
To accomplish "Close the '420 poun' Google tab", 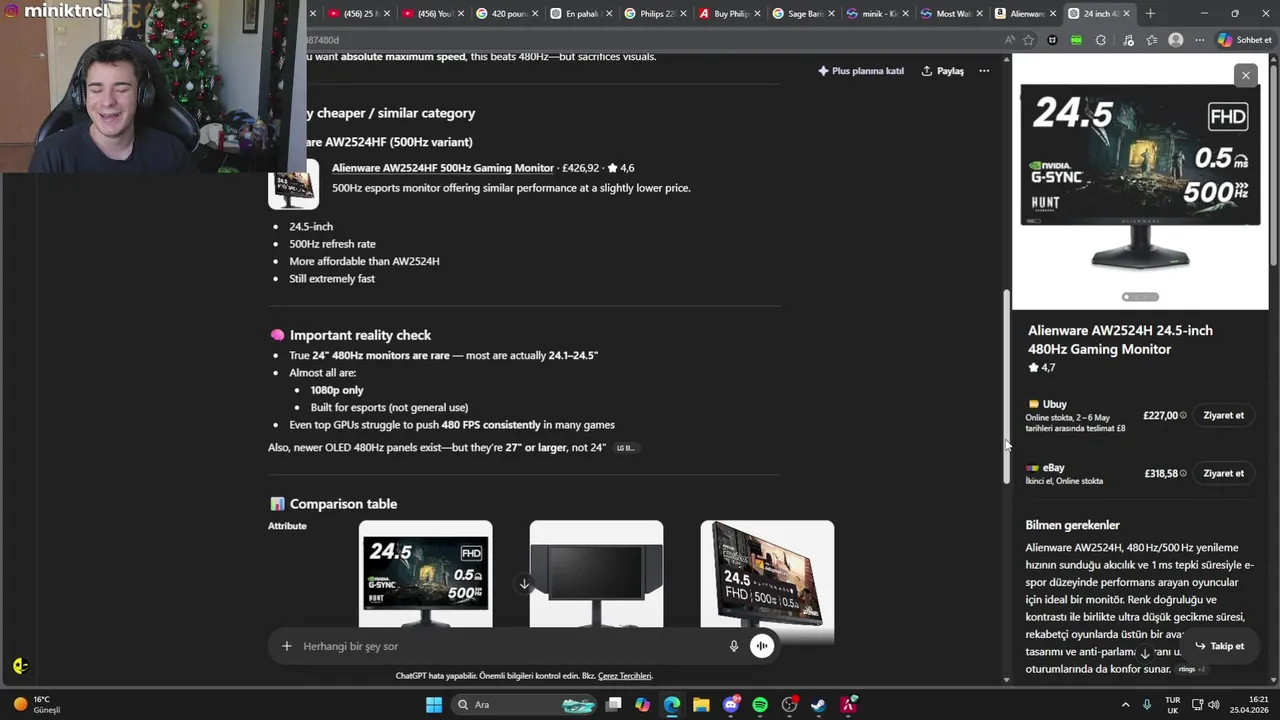I will 535,14.
